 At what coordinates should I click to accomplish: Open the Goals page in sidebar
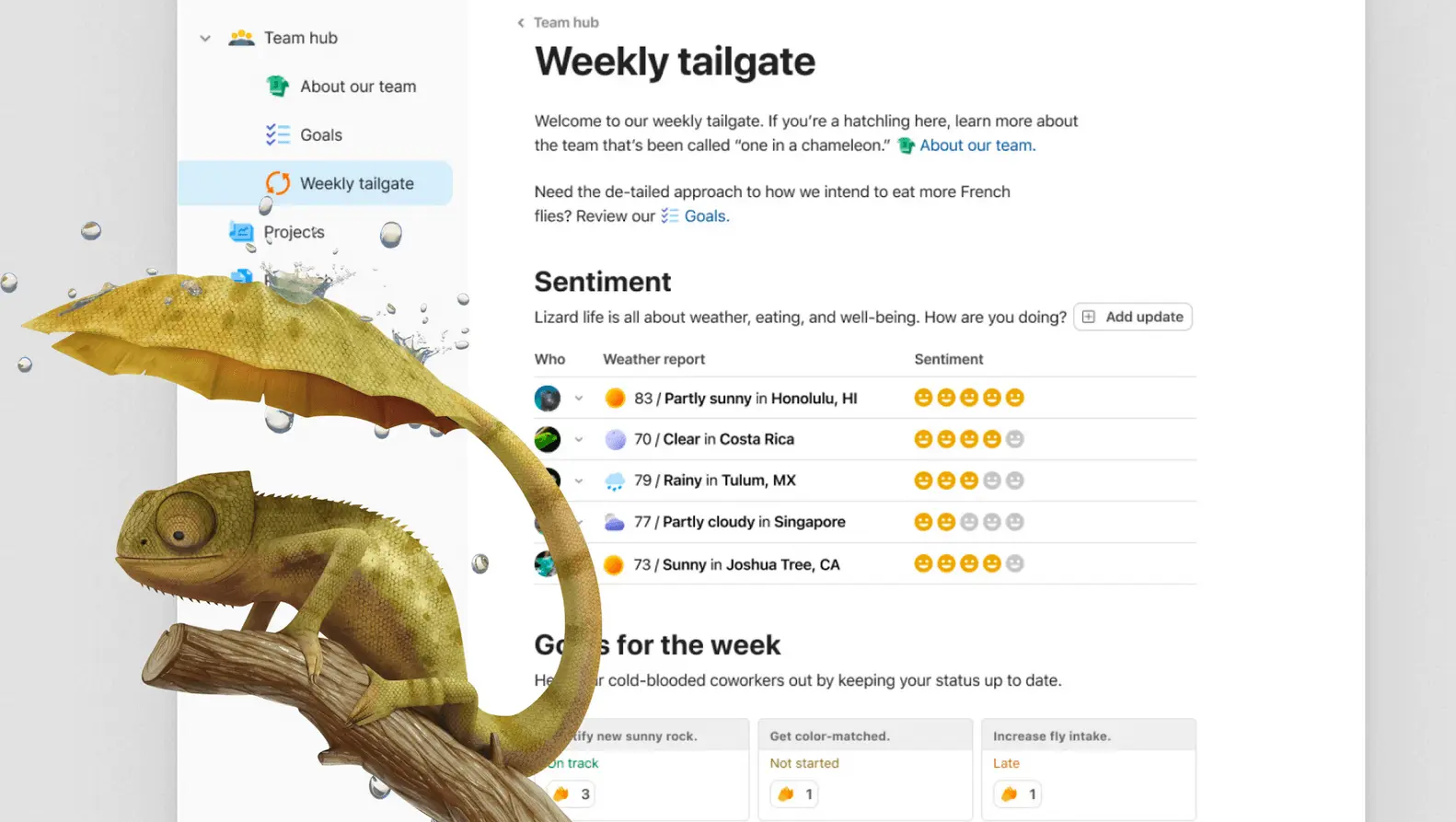point(321,135)
